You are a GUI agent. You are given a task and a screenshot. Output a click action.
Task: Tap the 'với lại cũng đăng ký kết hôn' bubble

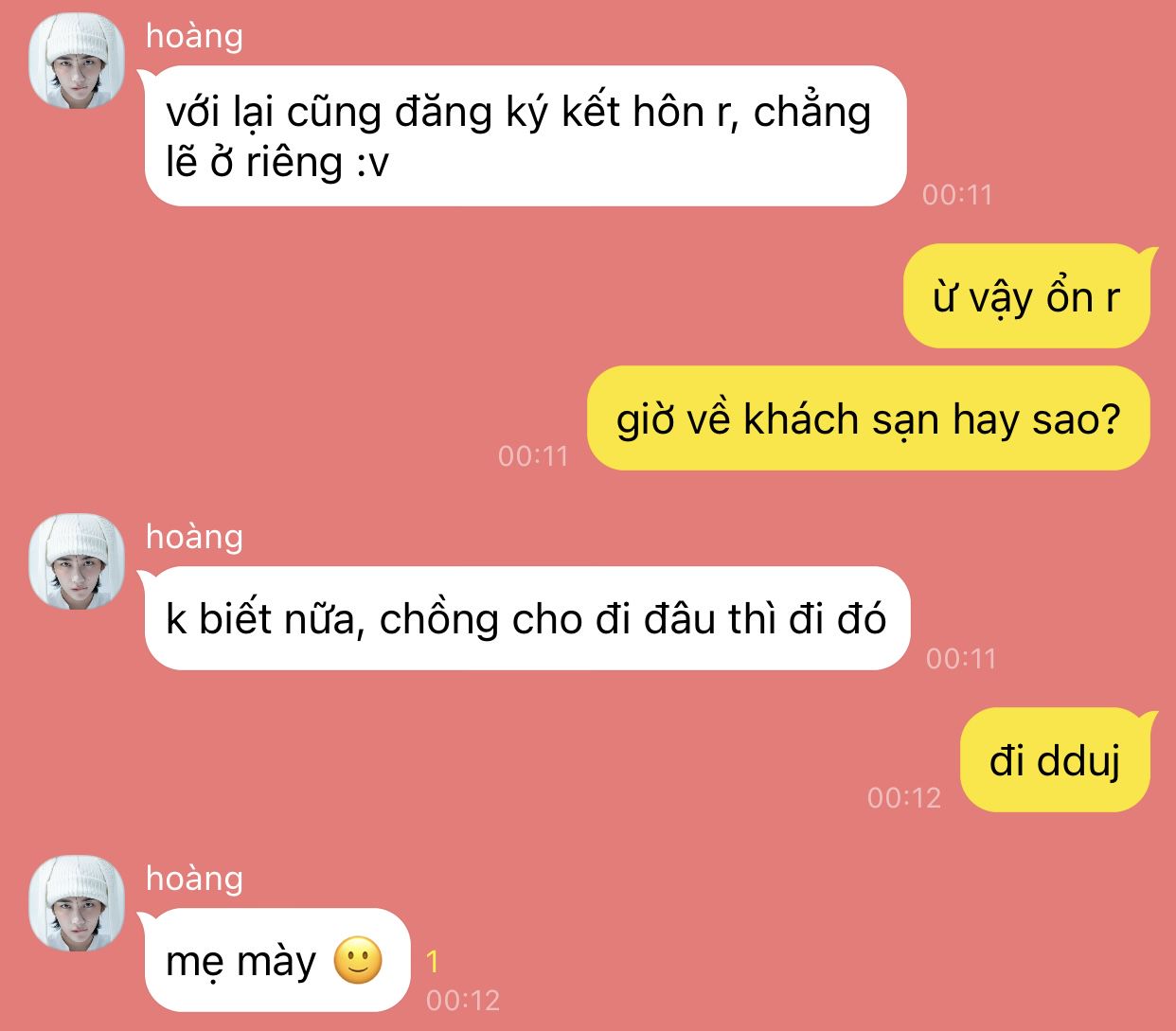[x=526, y=135]
